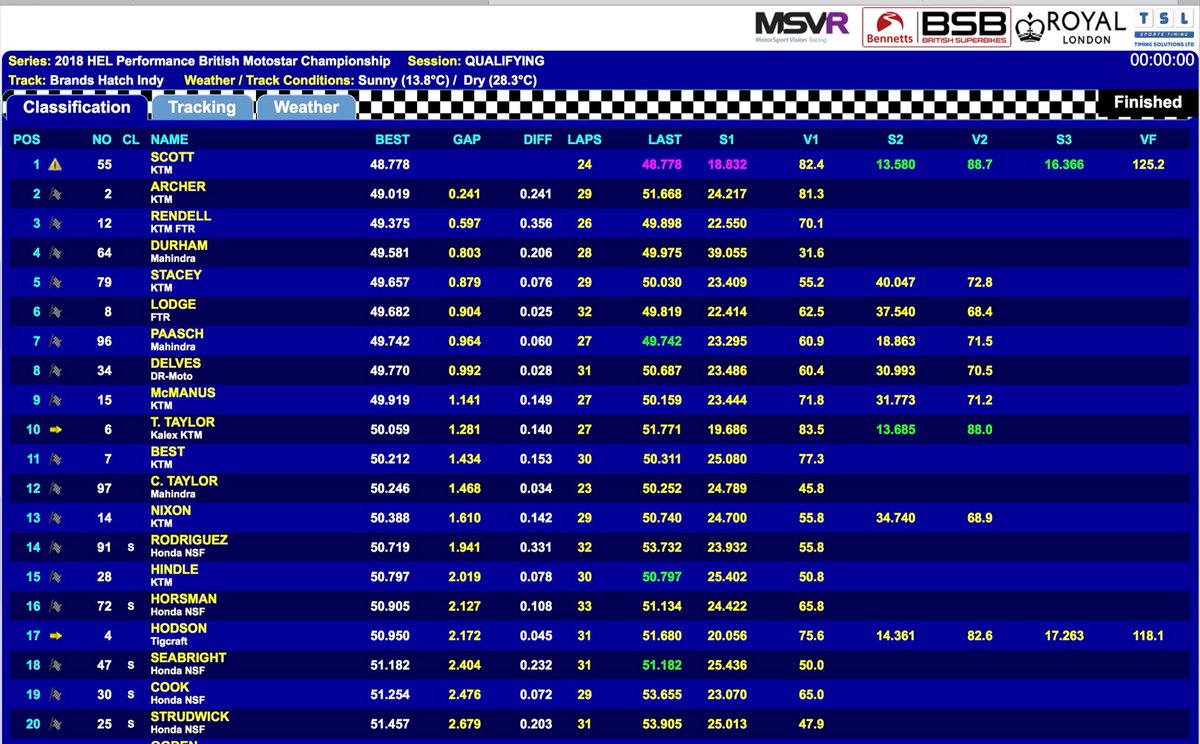Select rider name LODGE
The width and height of the screenshot is (1200, 744).
[173, 305]
